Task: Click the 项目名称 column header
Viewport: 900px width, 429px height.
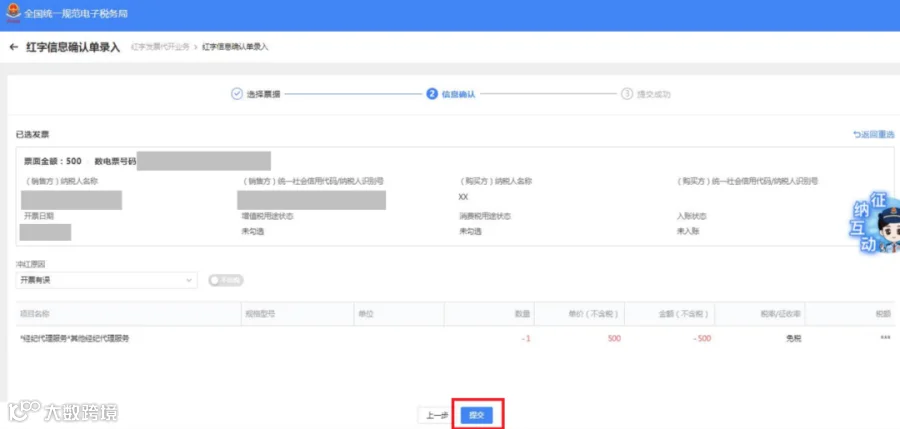Action: tap(34, 314)
